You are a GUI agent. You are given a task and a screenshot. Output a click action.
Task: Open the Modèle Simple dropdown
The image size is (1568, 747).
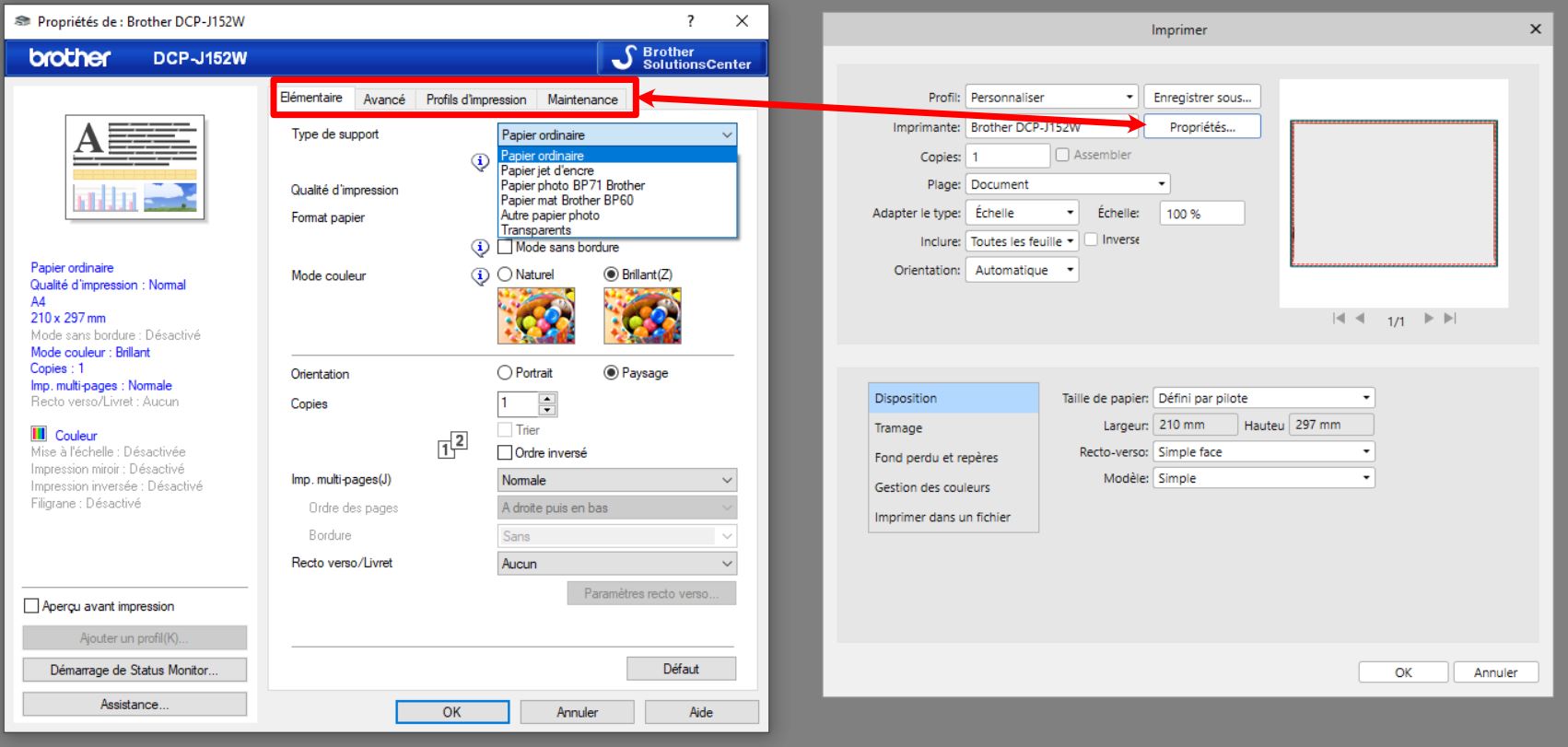point(1264,478)
